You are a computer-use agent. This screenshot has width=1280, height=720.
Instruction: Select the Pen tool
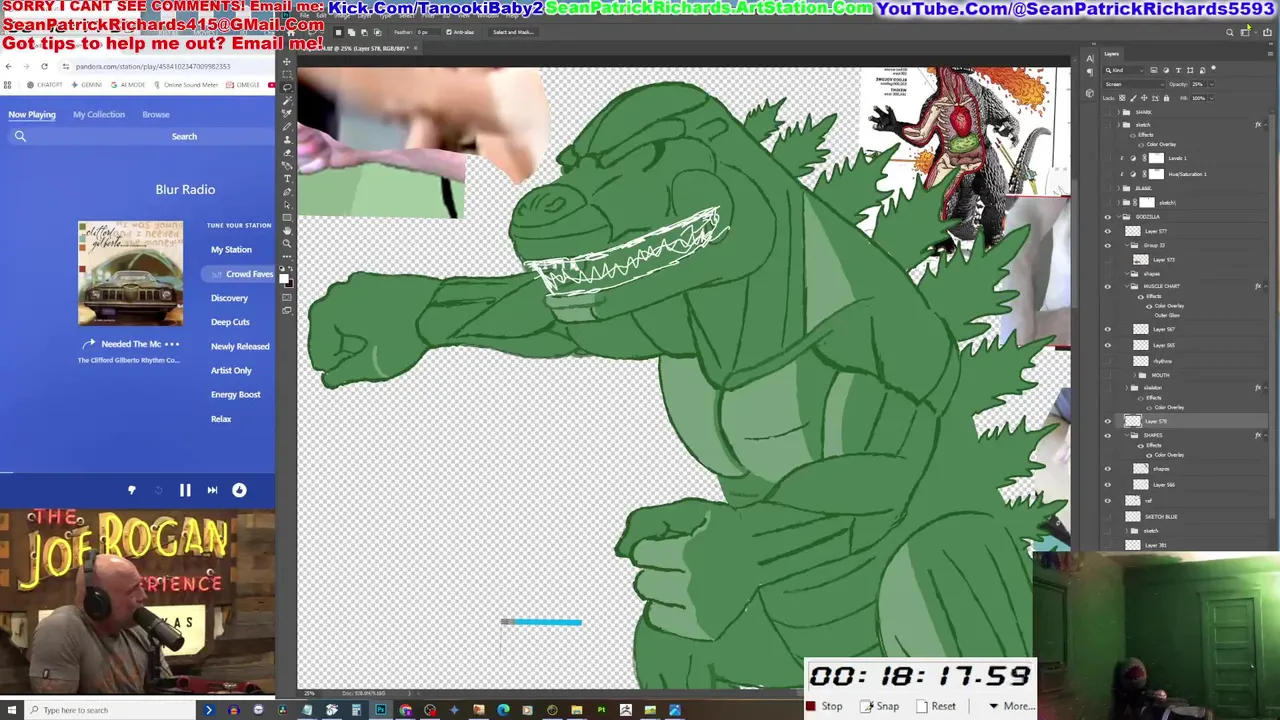click(x=287, y=192)
